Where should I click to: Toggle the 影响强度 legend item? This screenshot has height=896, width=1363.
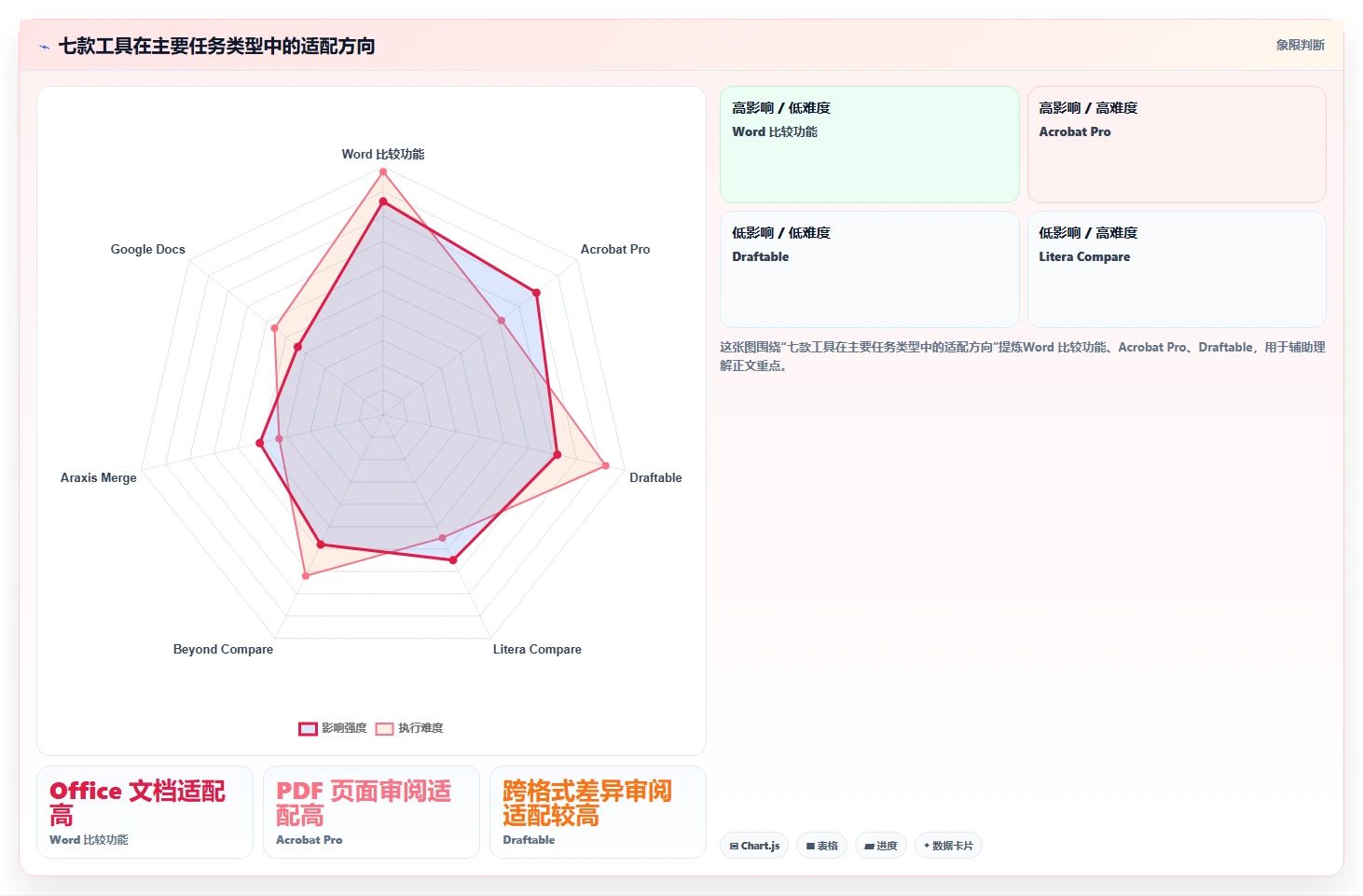(333, 728)
